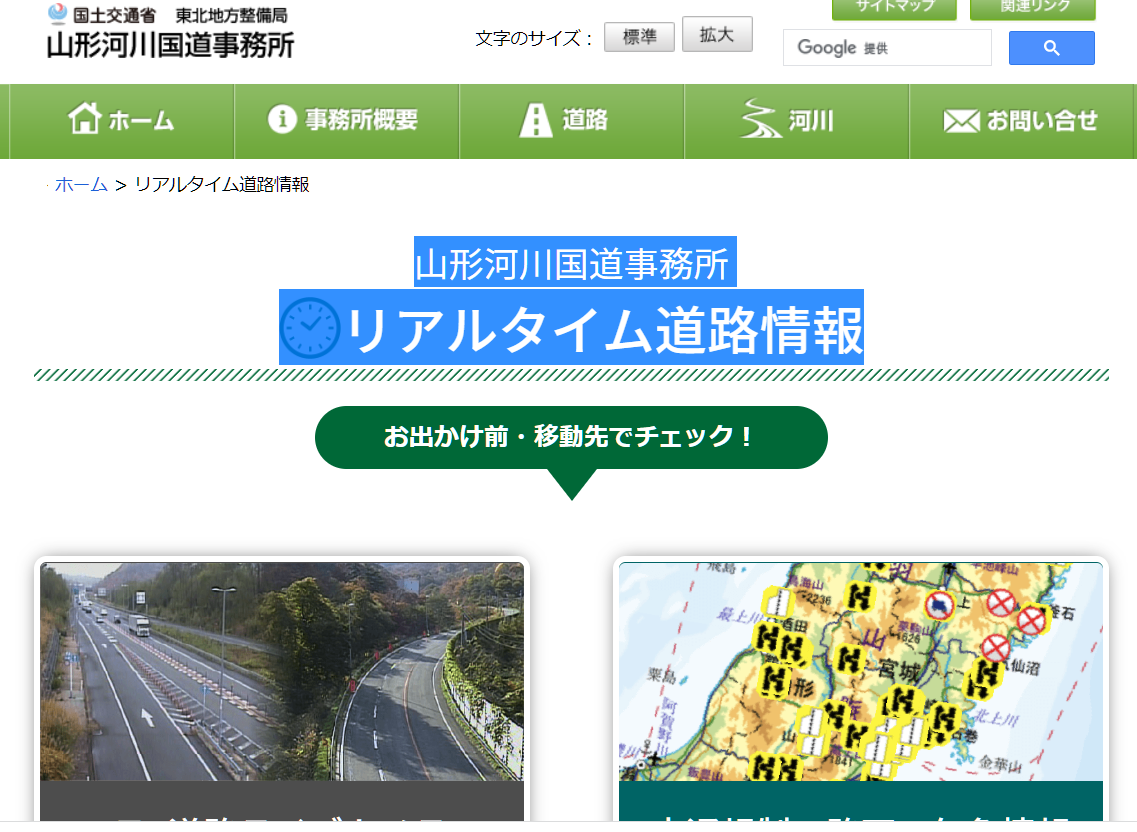The image size is (1137, 832).
Task: Click the river icon on 河川
Action: point(756,120)
